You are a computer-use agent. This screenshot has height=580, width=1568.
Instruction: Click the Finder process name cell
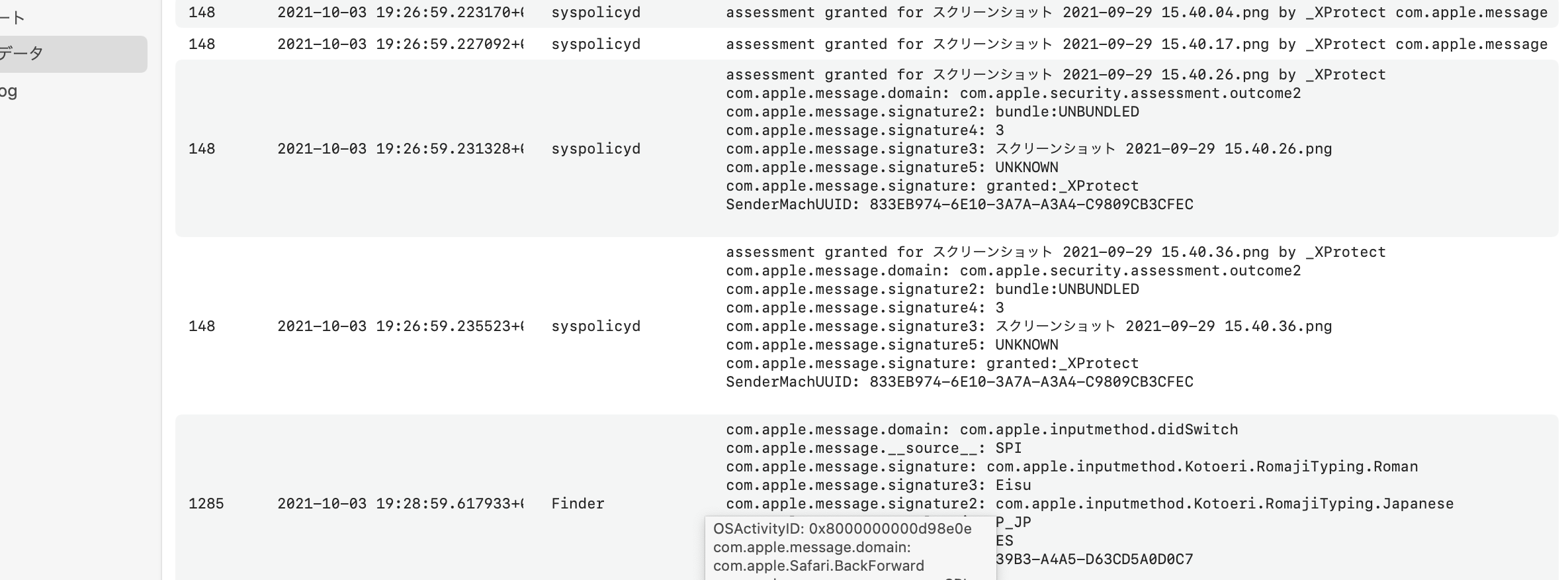(x=578, y=504)
